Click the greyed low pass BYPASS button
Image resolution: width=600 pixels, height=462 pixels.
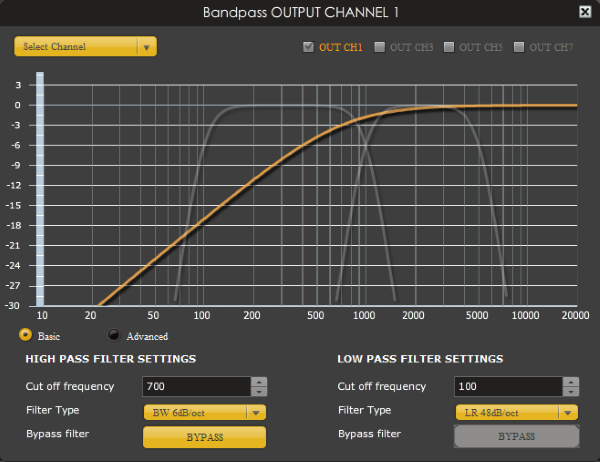pos(516,437)
